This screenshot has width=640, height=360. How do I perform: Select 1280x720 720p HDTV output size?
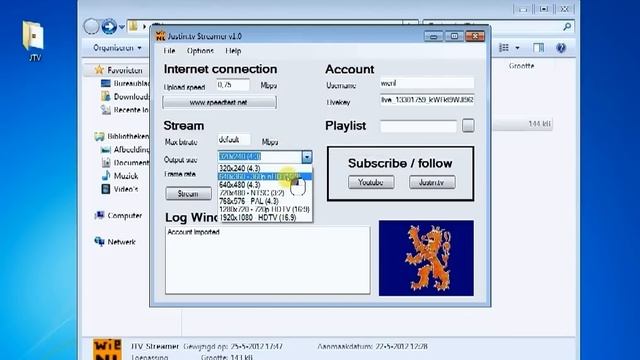click(x=265, y=209)
